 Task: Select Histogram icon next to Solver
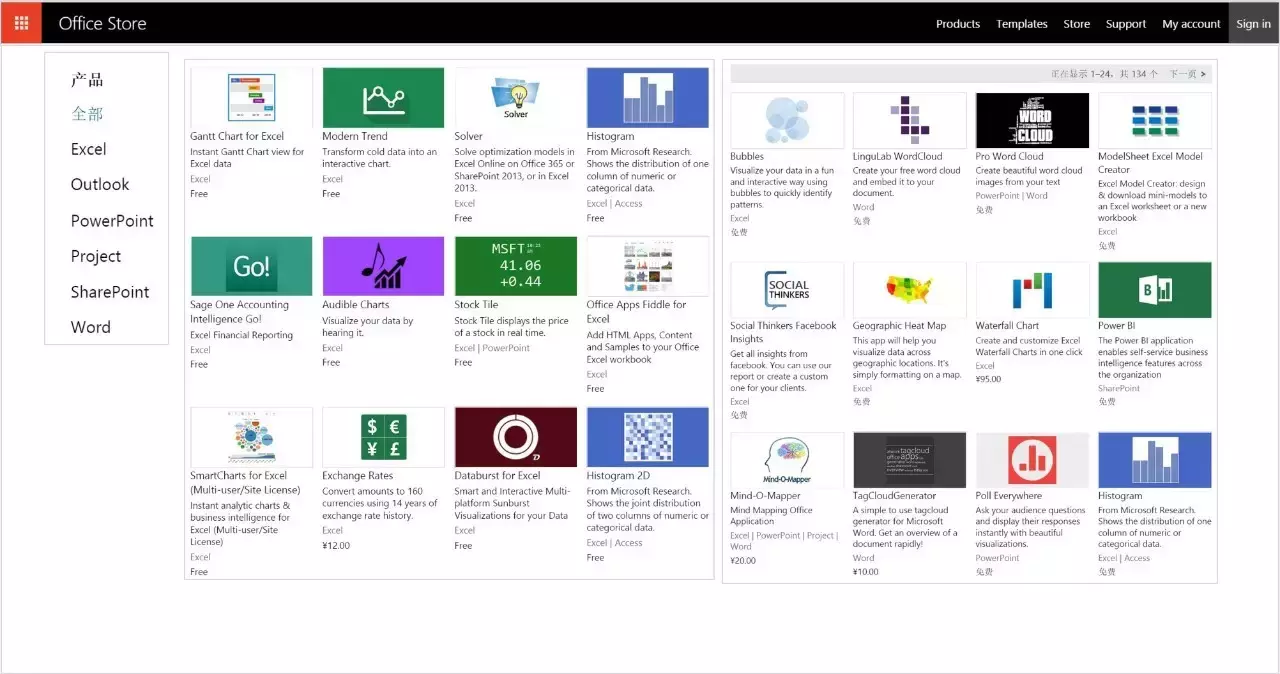pyautogui.click(x=648, y=97)
